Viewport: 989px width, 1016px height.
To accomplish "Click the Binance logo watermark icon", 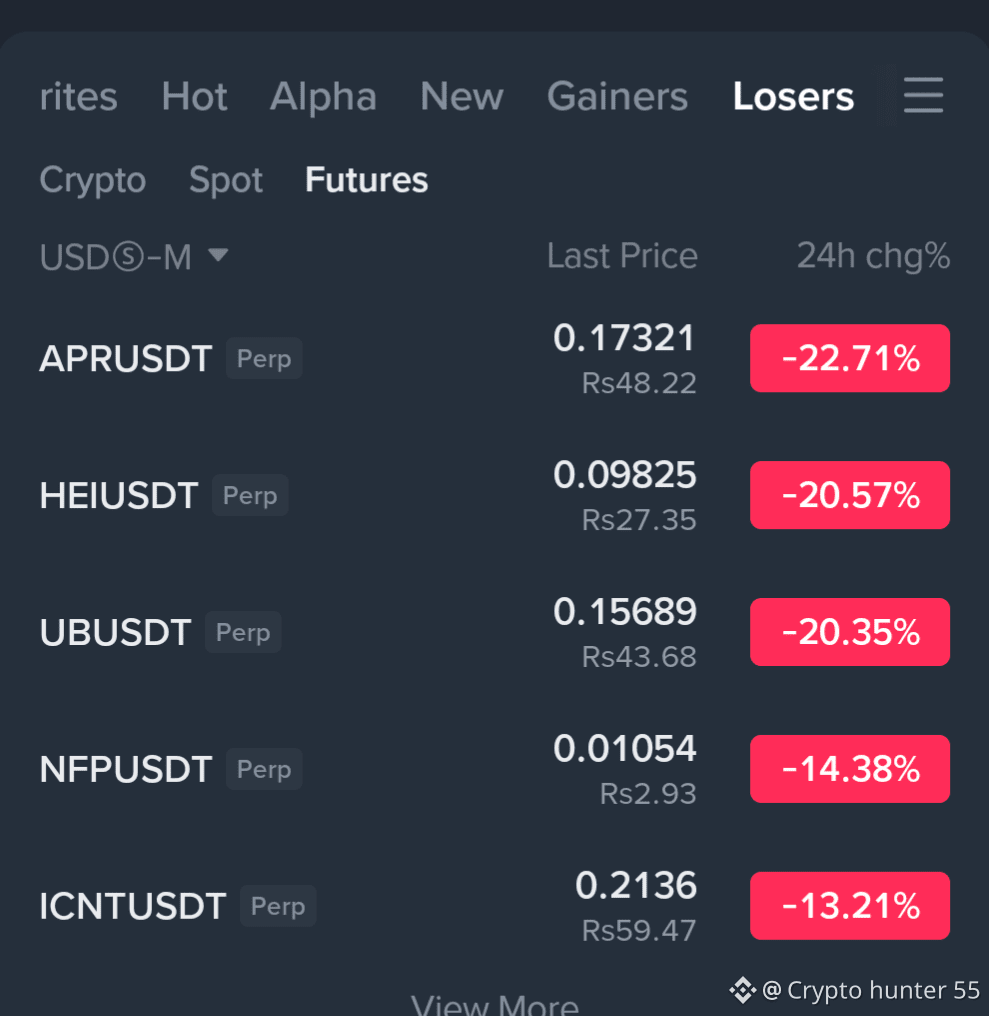I will 742,990.
